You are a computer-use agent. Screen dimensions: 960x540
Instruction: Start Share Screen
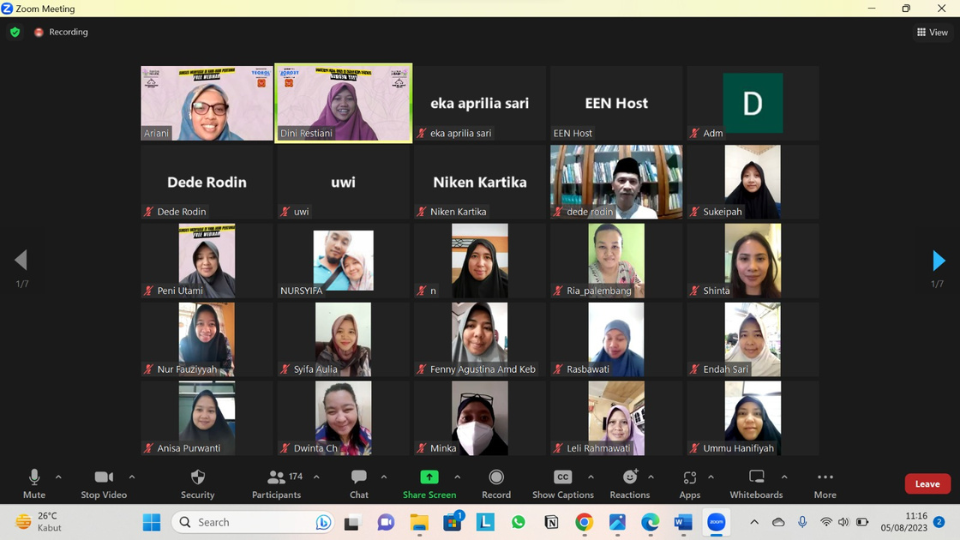click(429, 484)
